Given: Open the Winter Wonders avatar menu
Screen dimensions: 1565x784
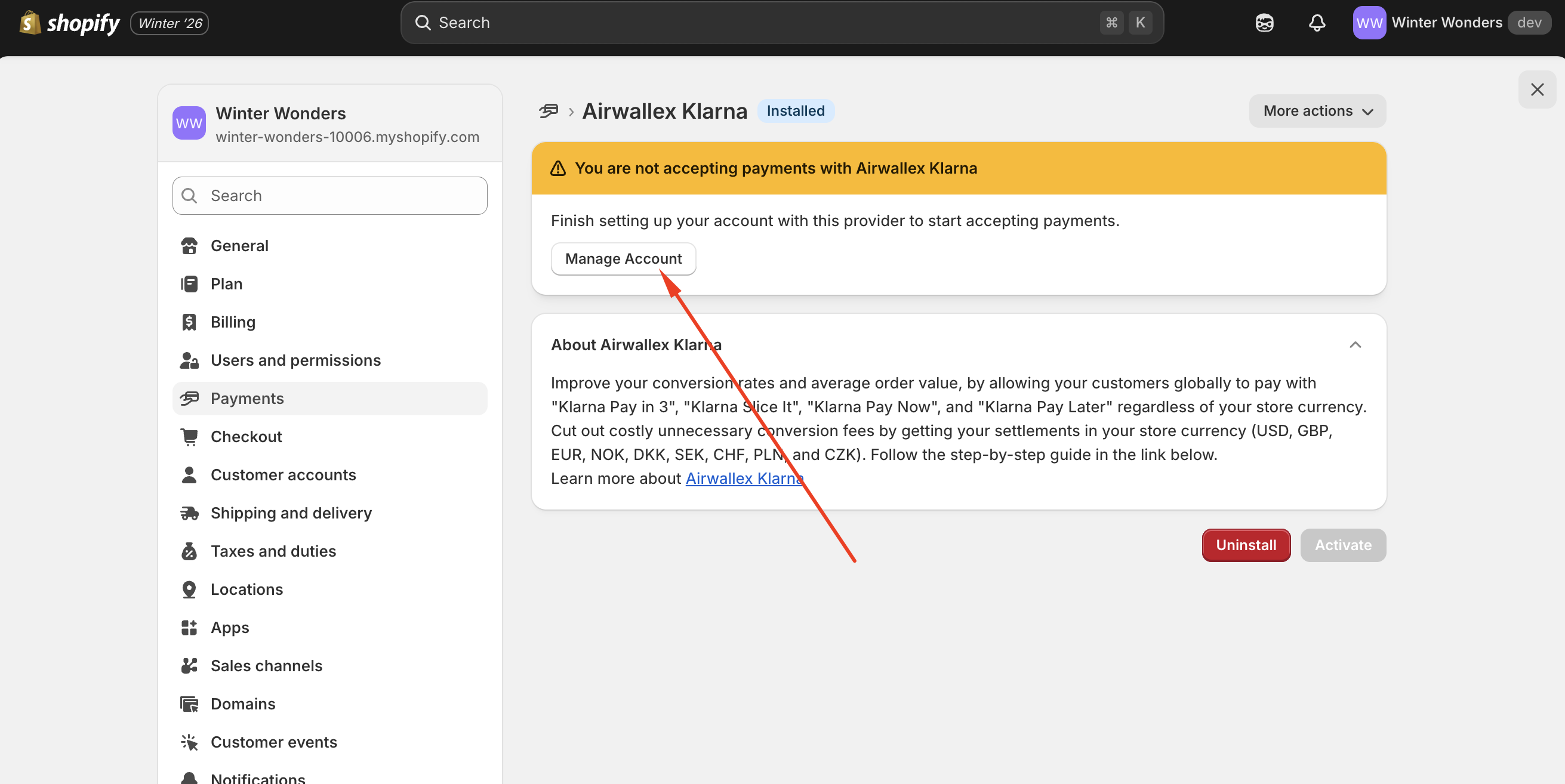Looking at the screenshot, I should (x=1369, y=23).
